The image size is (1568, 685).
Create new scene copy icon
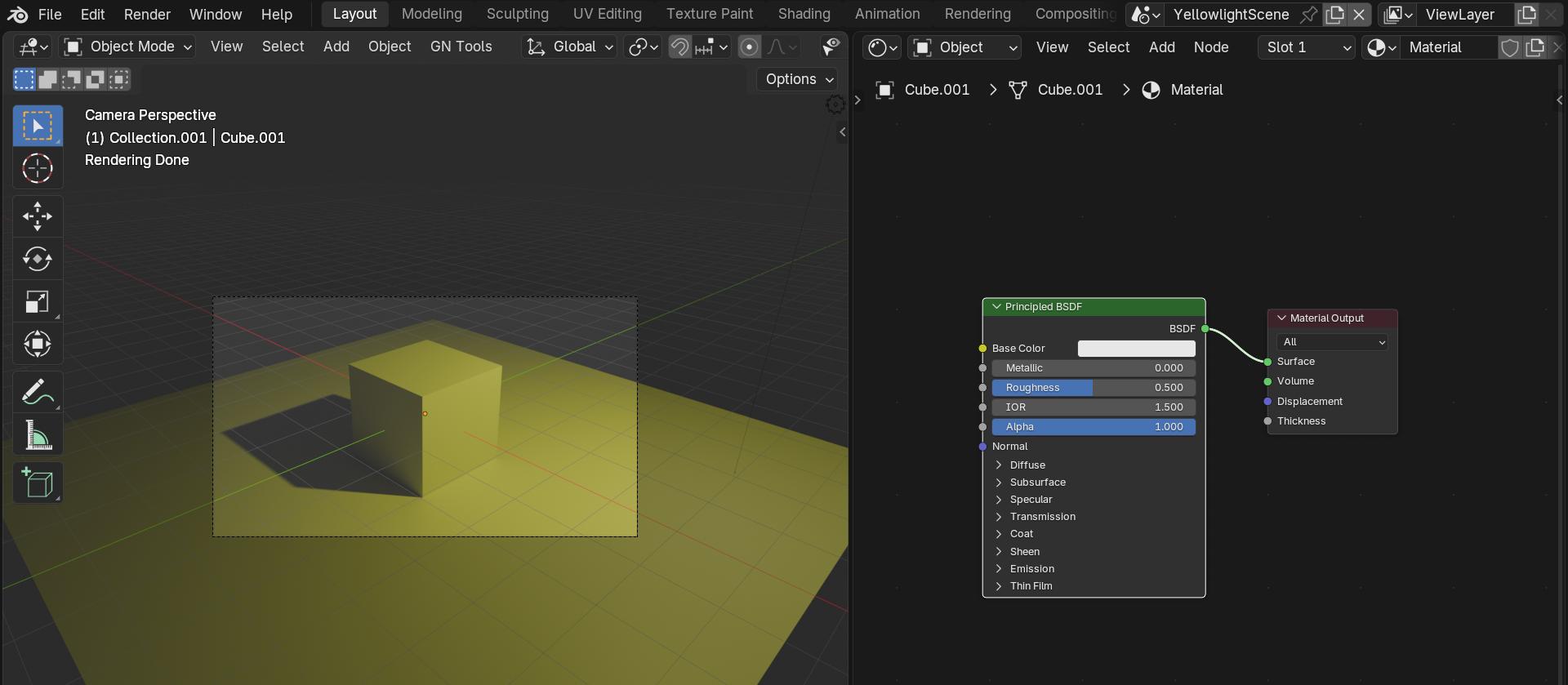(x=1334, y=15)
